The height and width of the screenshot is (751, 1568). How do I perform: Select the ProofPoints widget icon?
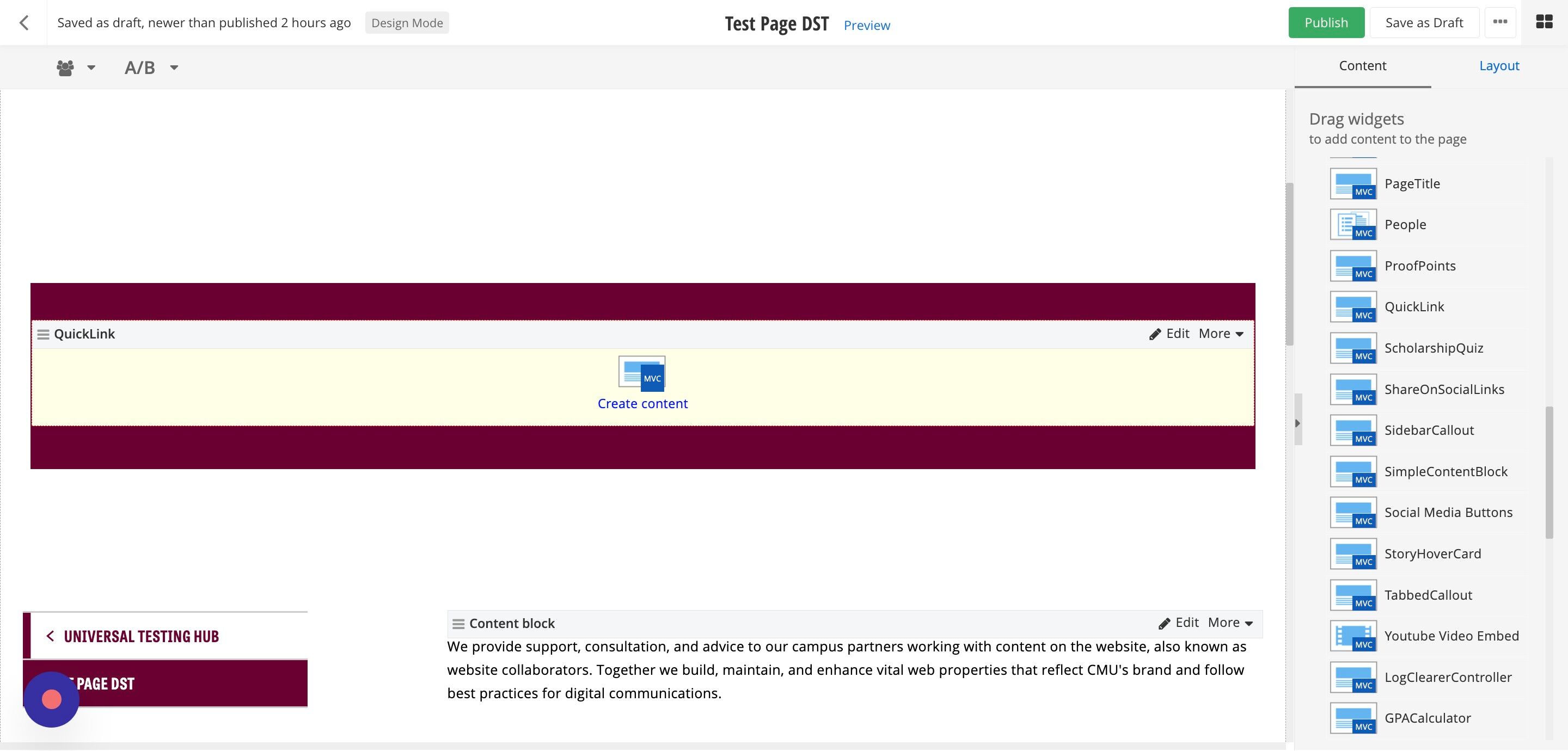click(x=1353, y=266)
